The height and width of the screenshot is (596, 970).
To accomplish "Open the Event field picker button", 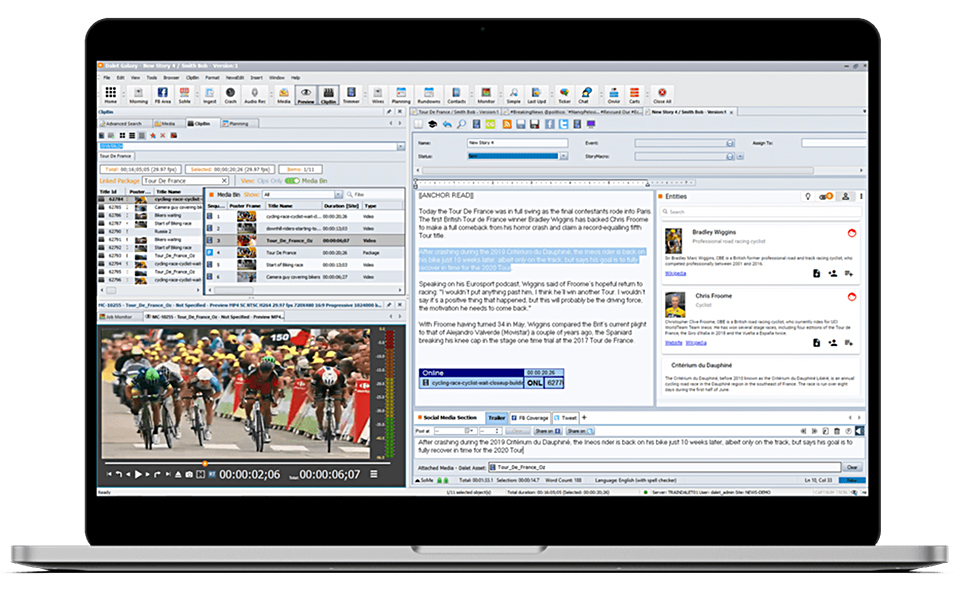I will [x=730, y=143].
